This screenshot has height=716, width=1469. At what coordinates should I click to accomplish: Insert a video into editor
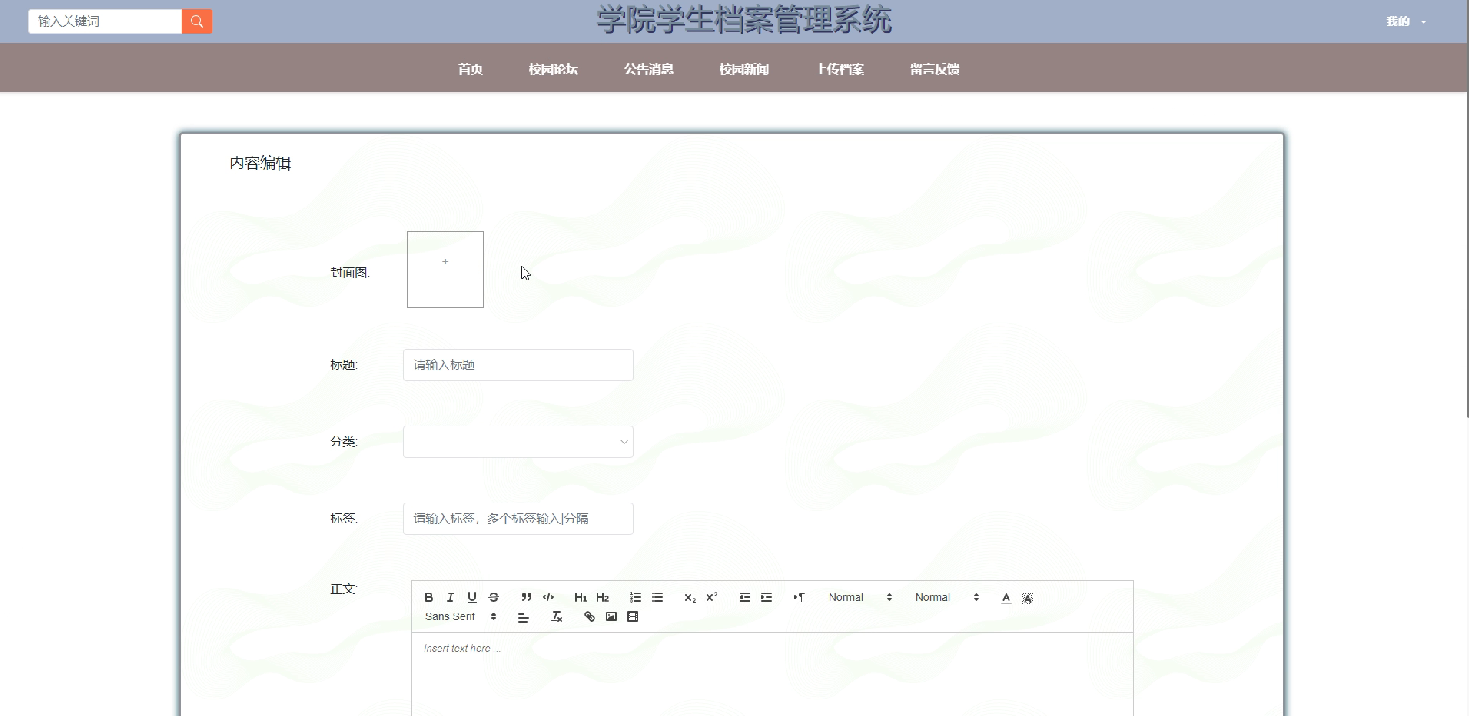633,617
